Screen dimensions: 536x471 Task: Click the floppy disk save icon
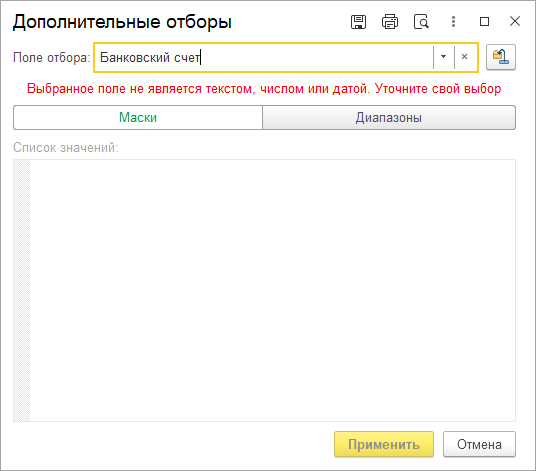[x=358, y=22]
